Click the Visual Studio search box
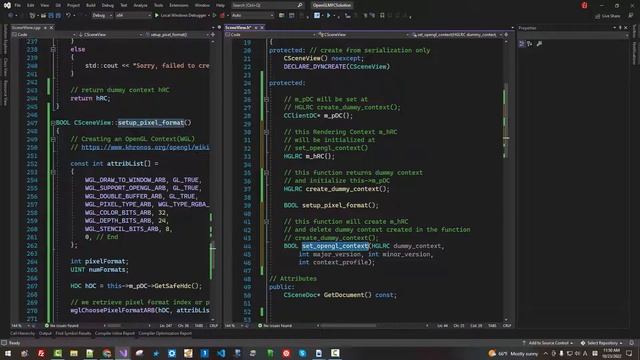Screen dimensions: 640x360 (267, 5)
